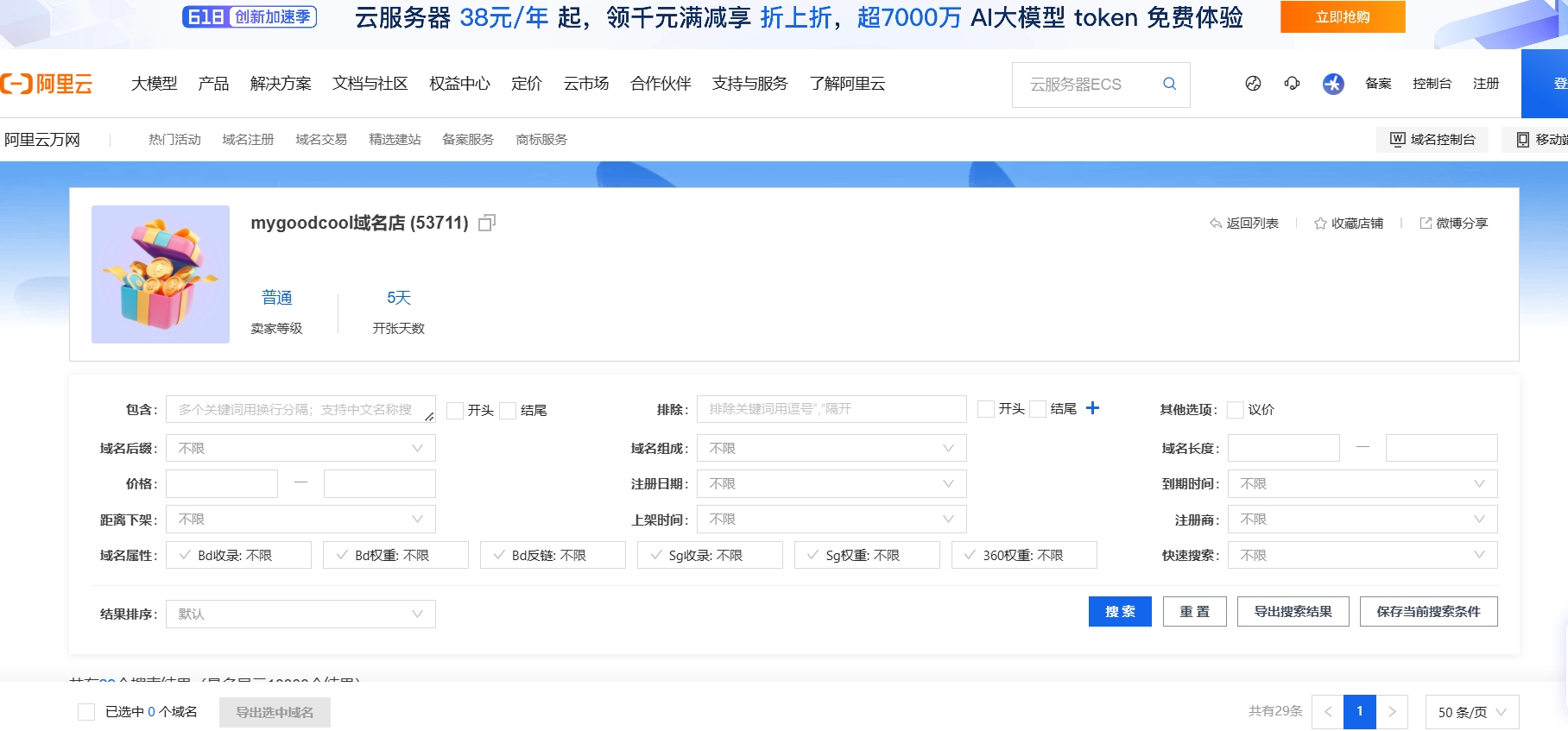Click the shop gift box avatar image
Viewport: 1568px width, 731px height.
[x=161, y=274]
